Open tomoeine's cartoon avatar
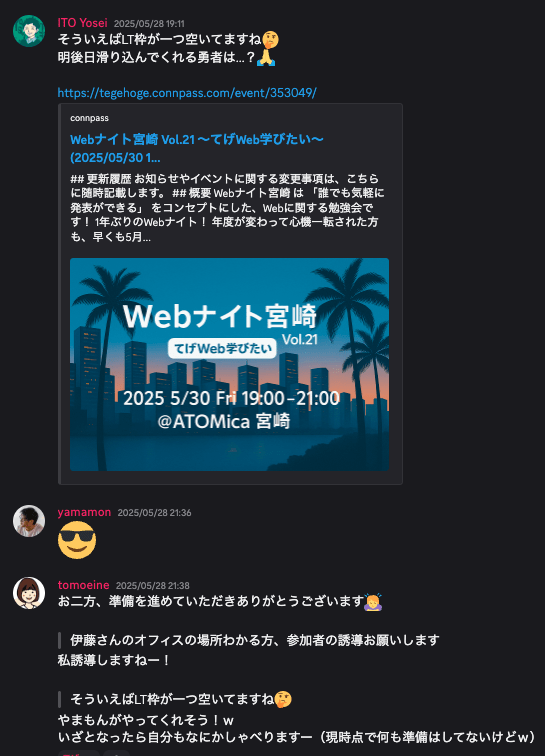The width and height of the screenshot is (545, 756). [x=29, y=593]
